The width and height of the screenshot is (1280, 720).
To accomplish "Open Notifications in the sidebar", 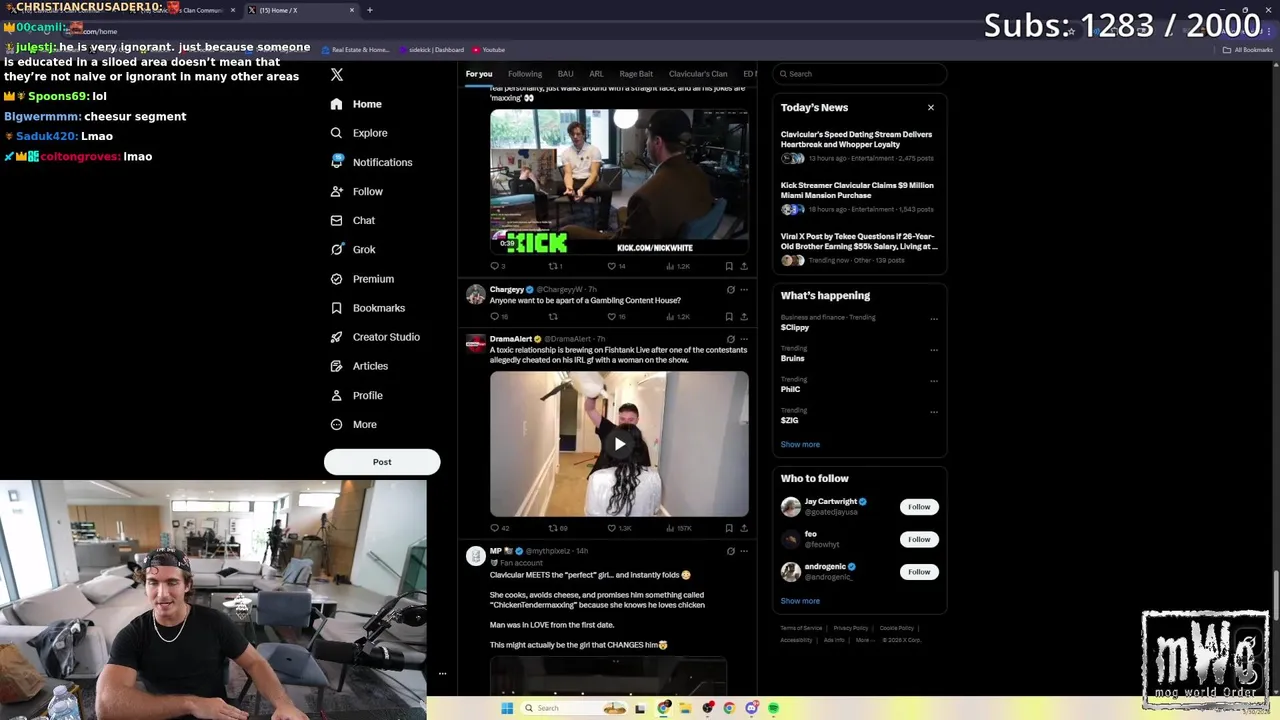I will click(x=371, y=162).
